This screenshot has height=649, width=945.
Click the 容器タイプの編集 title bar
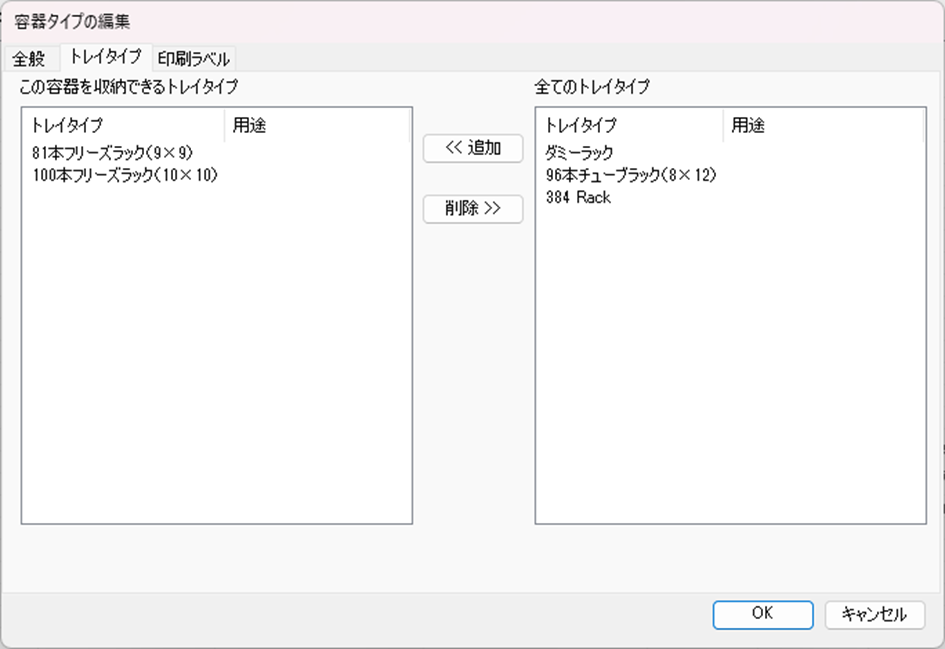coord(400,21)
